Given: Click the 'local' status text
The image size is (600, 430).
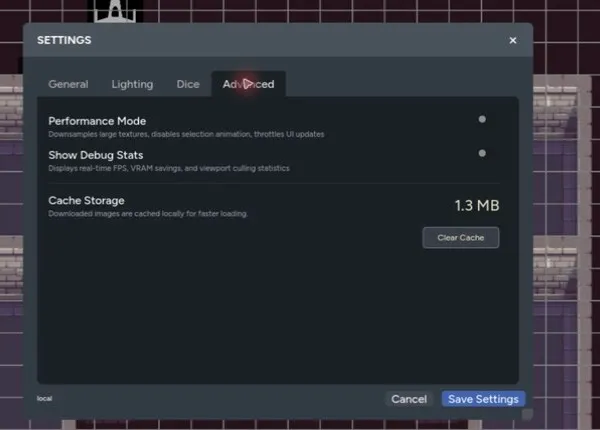Looking at the screenshot, I should [44, 399].
